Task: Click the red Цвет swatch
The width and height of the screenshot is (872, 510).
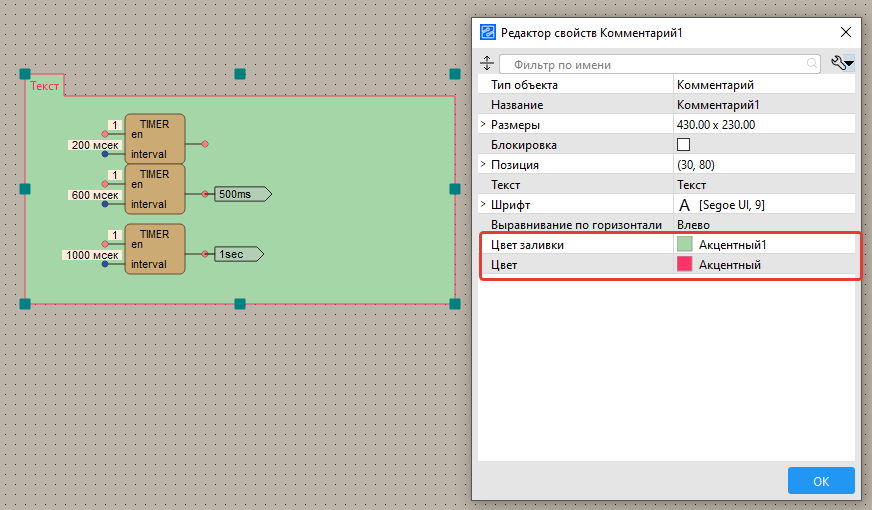Action: tap(685, 265)
